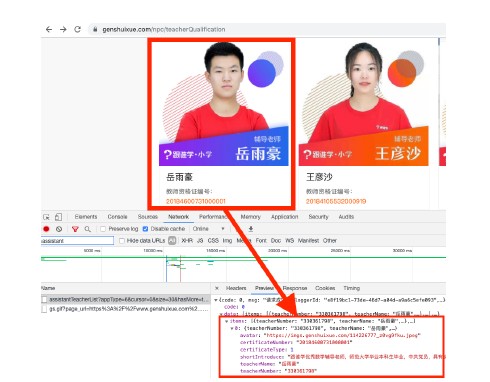The height and width of the screenshot is (382, 490).
Task: Click certificate number 20184600731000001
Action: (x=196, y=201)
